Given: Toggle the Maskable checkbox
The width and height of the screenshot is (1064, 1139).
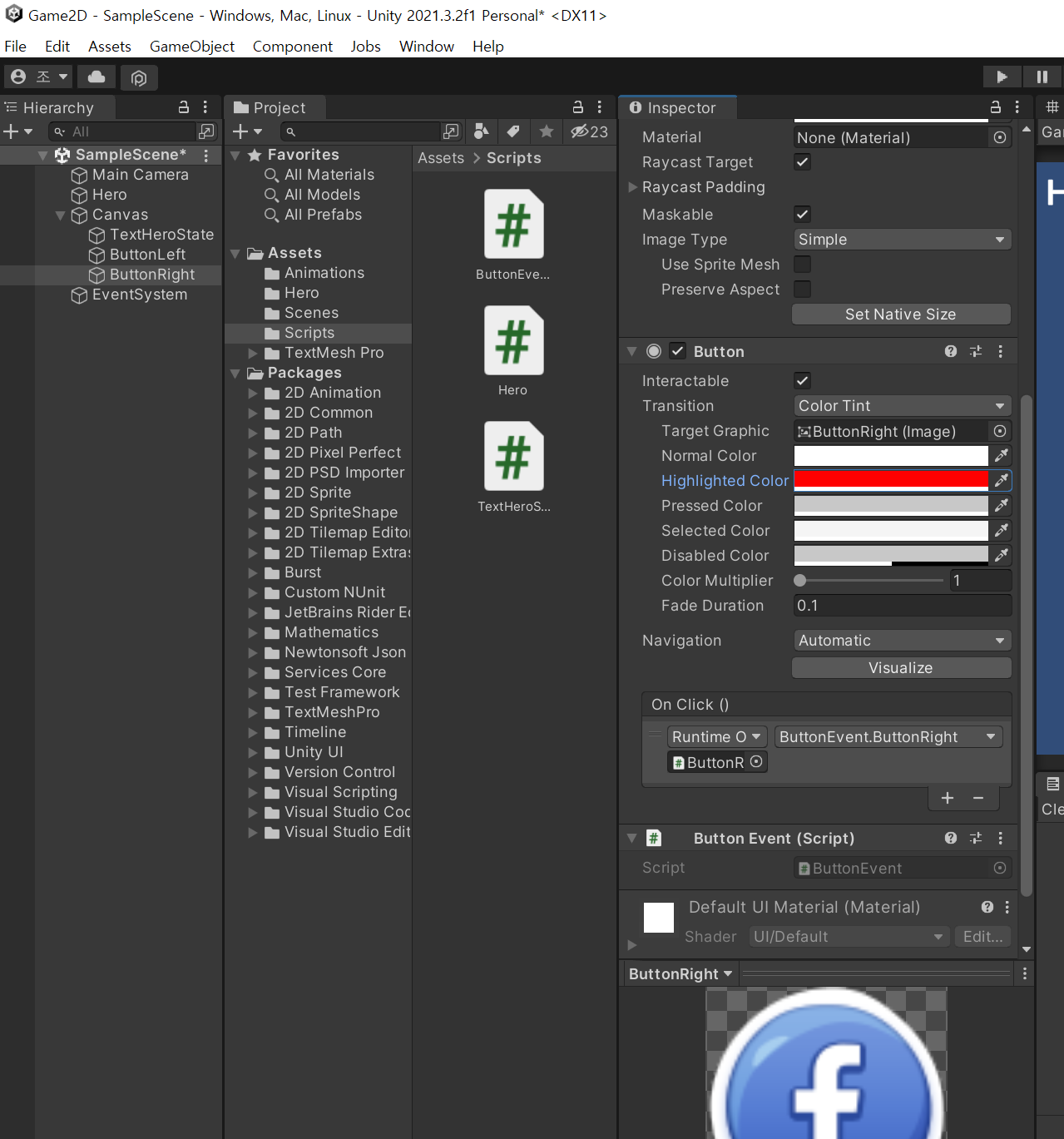Looking at the screenshot, I should 803,214.
